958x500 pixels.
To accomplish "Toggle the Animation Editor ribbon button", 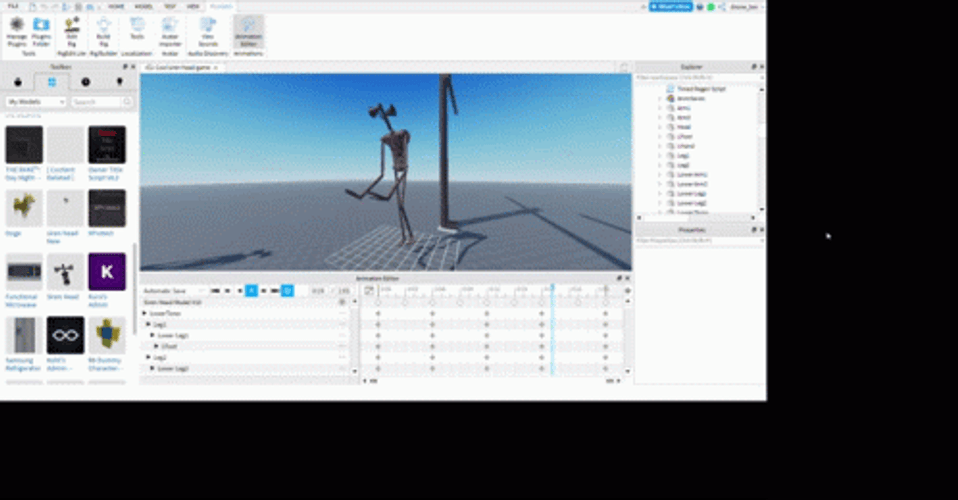I will 248,32.
